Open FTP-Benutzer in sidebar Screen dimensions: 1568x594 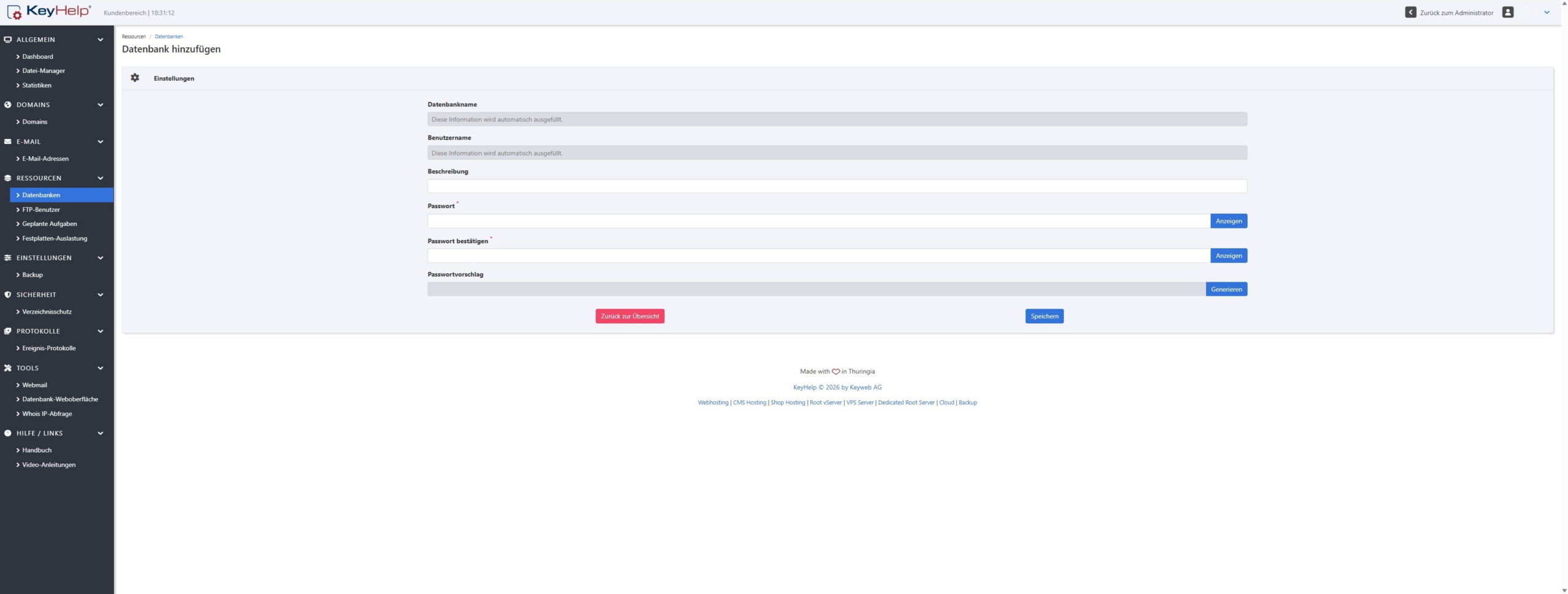pos(41,209)
